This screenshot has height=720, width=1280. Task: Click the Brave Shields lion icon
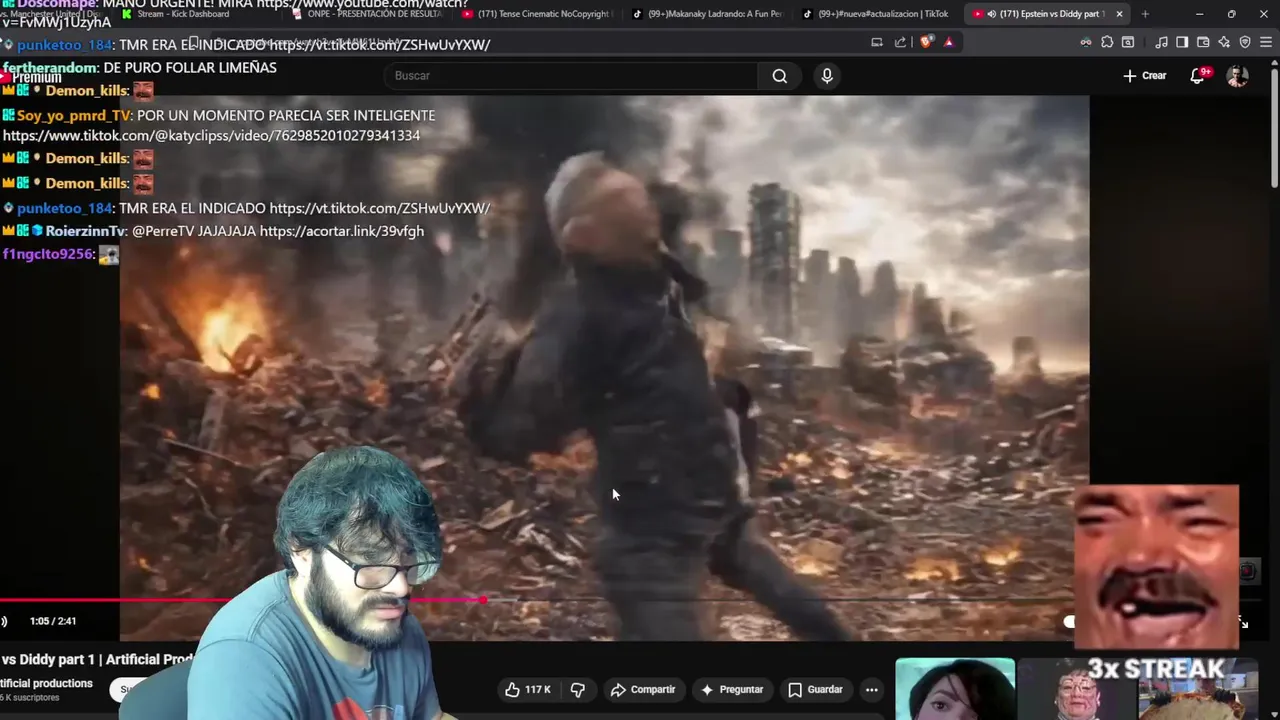click(926, 42)
